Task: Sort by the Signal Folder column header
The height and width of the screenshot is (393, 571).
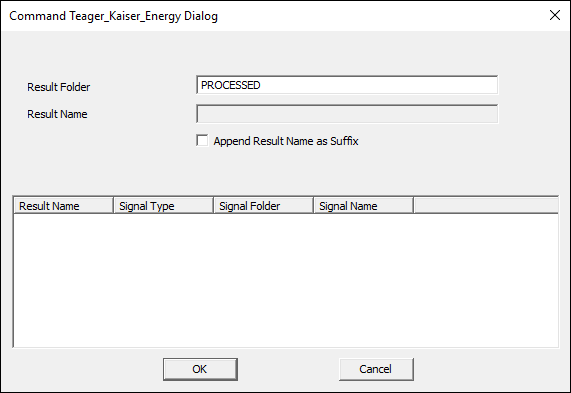Action: [264, 205]
